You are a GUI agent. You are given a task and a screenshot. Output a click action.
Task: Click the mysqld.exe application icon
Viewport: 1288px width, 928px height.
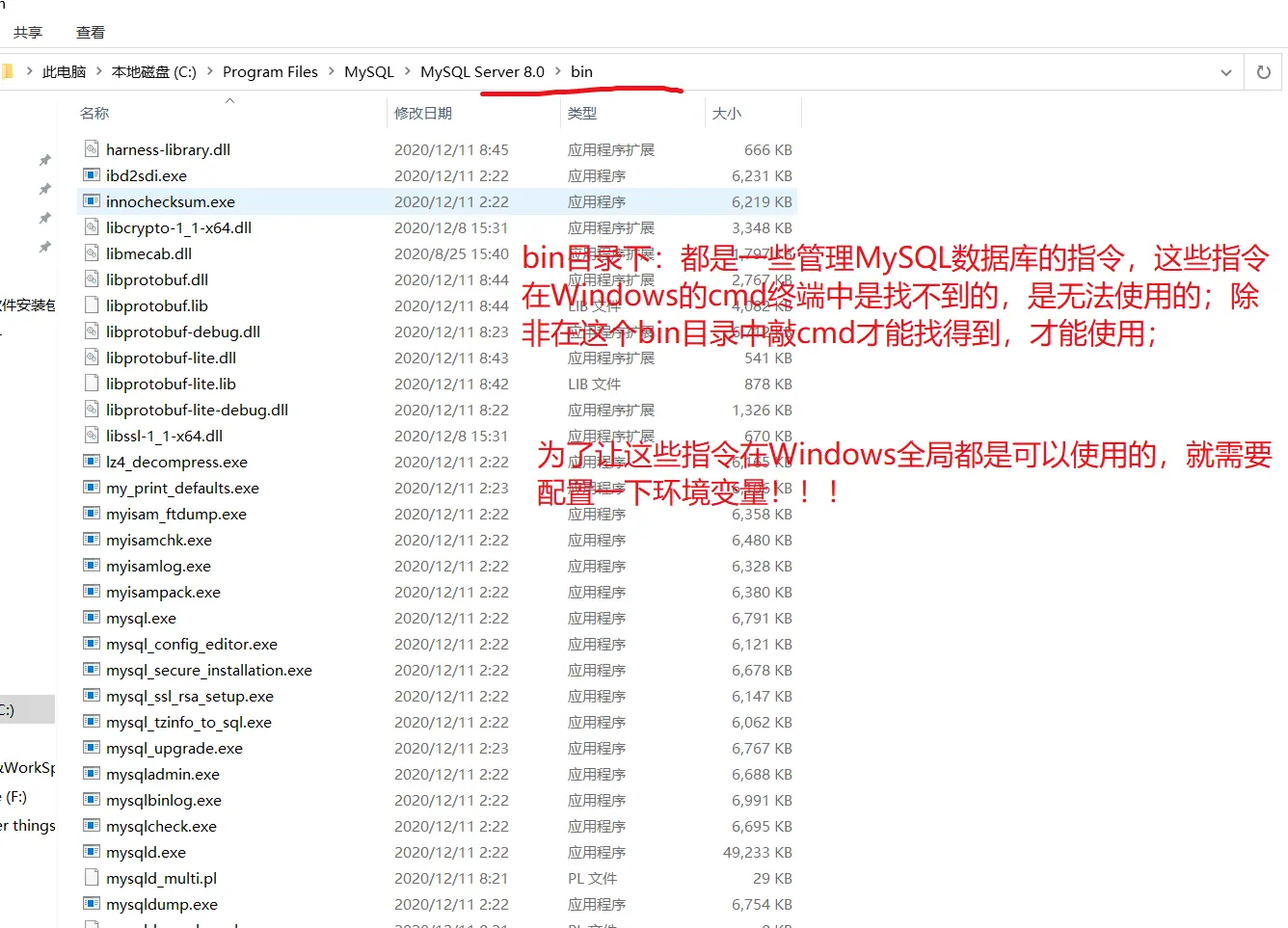(92, 852)
